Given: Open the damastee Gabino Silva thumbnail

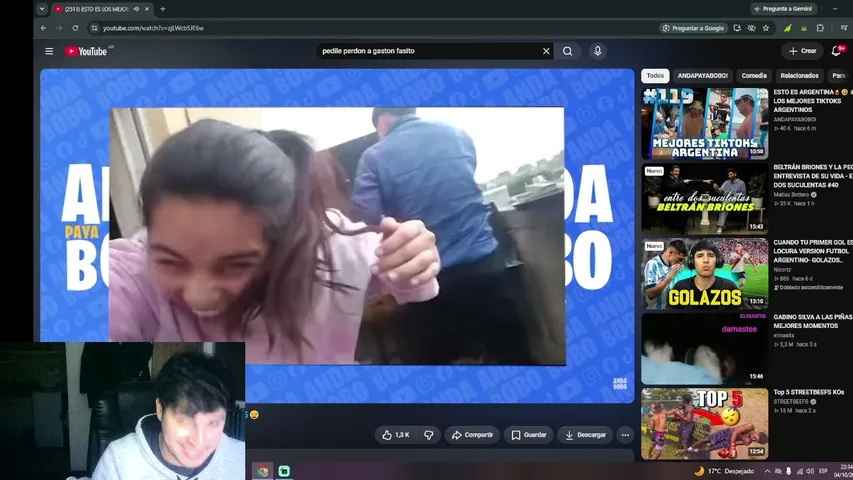Looking at the screenshot, I should click(704, 349).
